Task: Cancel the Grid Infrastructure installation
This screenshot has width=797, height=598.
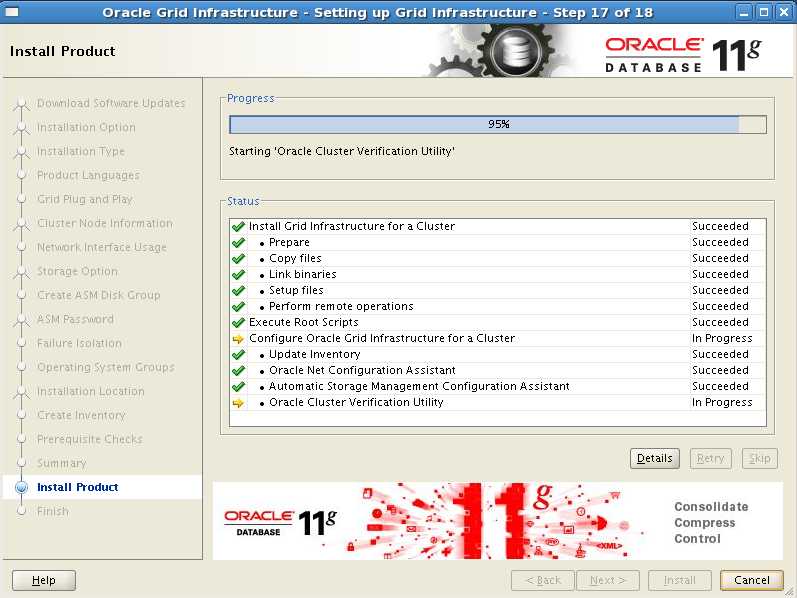Action: pos(752,580)
